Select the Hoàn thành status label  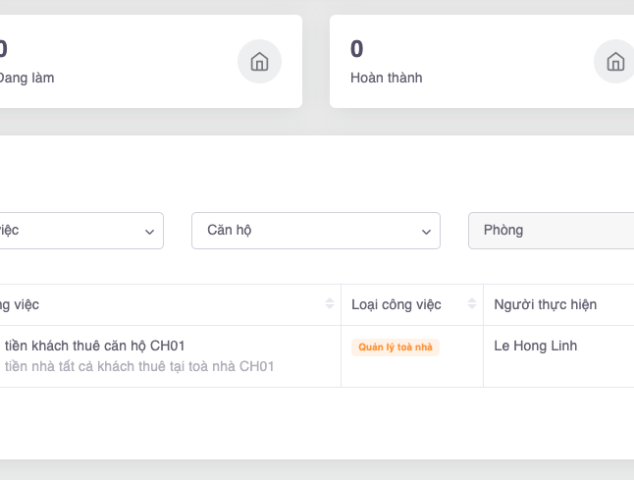[x=386, y=79]
